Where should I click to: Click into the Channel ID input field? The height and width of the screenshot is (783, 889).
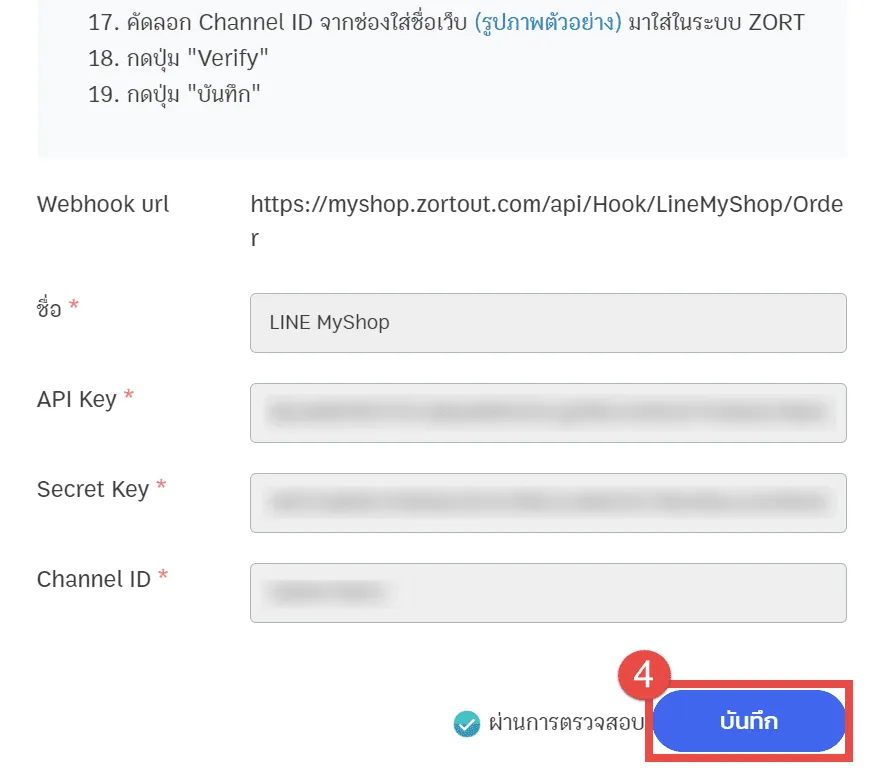(548, 593)
